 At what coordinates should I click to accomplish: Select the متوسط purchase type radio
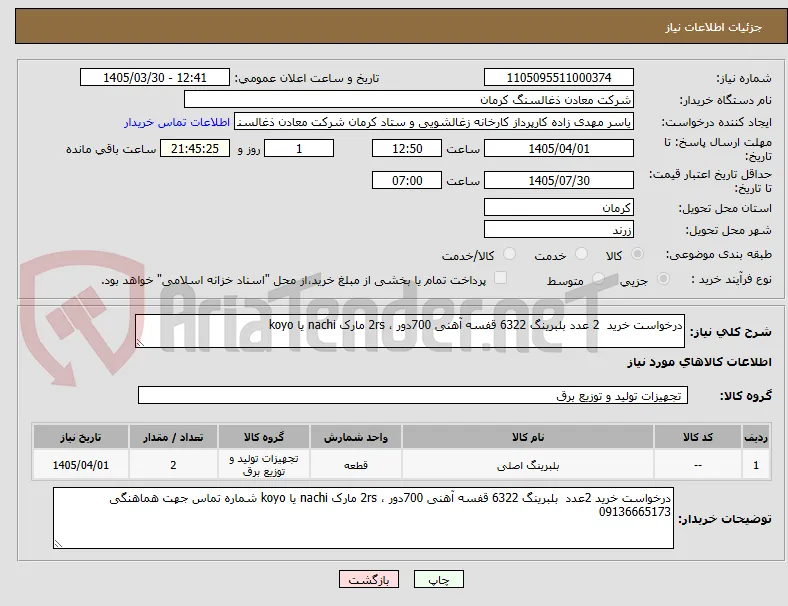pos(598,278)
